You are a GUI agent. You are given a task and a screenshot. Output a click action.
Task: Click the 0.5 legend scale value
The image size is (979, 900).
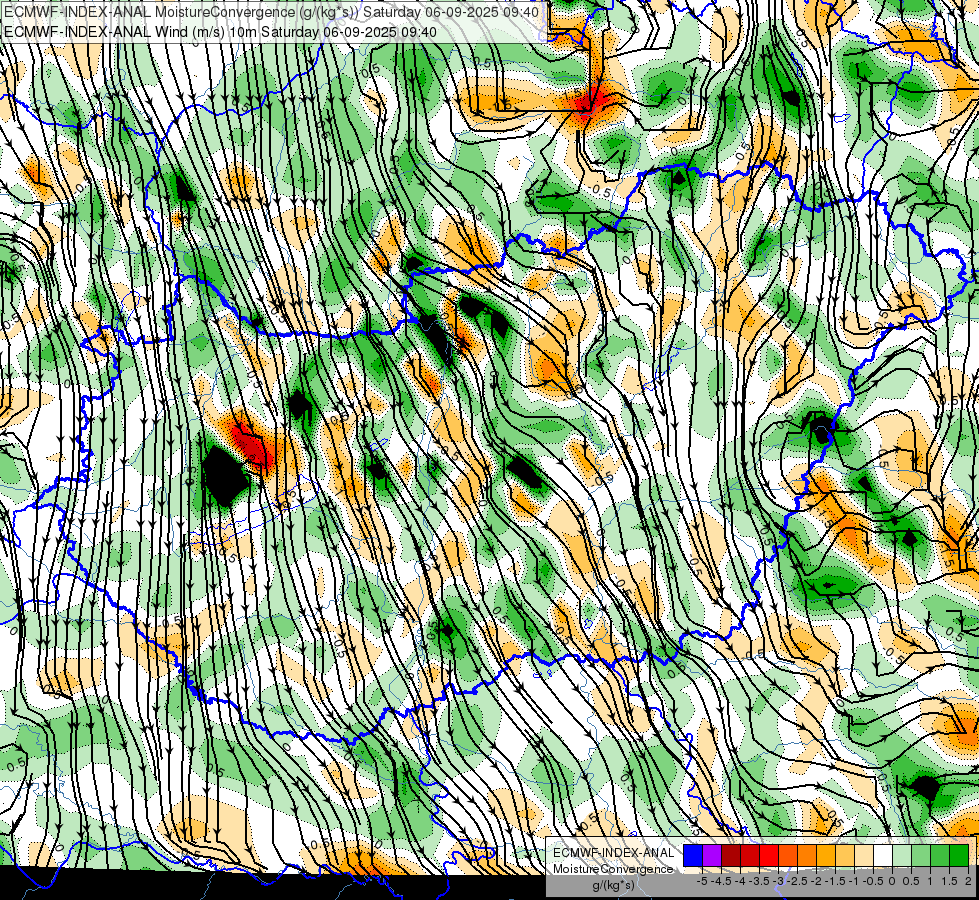pos(911,881)
